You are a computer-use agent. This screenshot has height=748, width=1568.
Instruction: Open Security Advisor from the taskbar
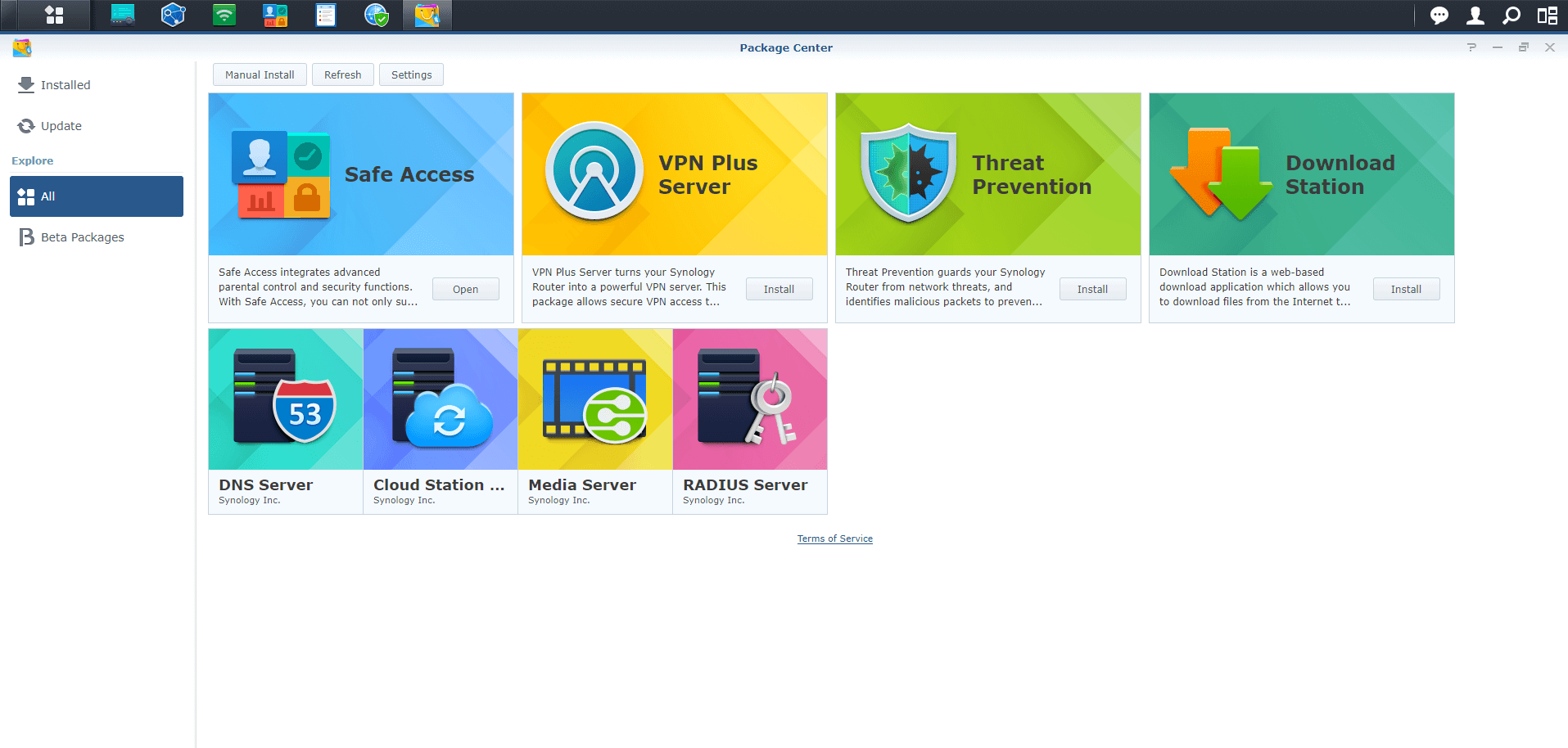377,15
